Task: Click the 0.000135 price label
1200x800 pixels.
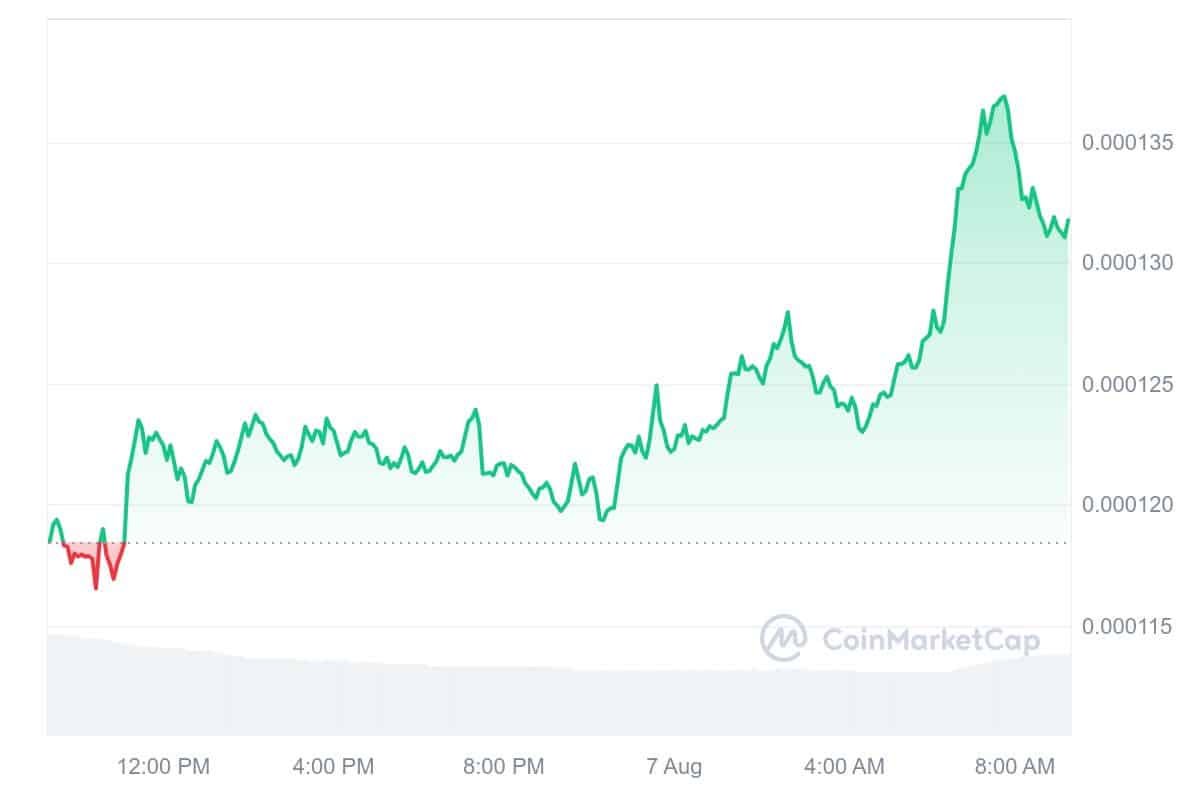Action: pyautogui.click(x=1129, y=143)
